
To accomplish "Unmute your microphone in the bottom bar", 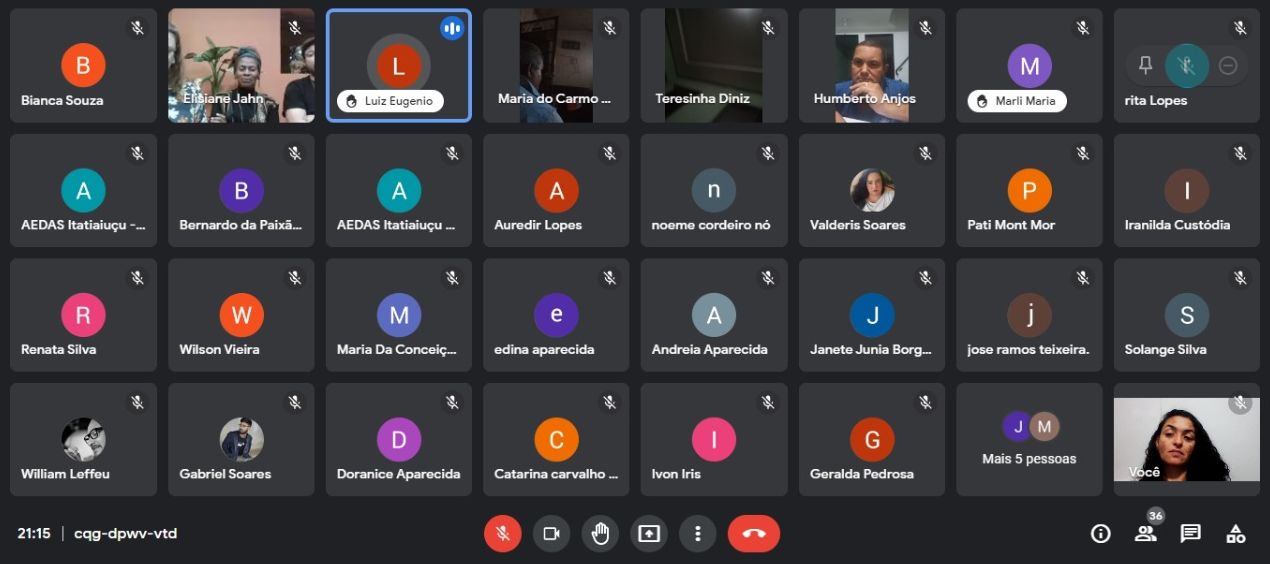I will 503,533.
